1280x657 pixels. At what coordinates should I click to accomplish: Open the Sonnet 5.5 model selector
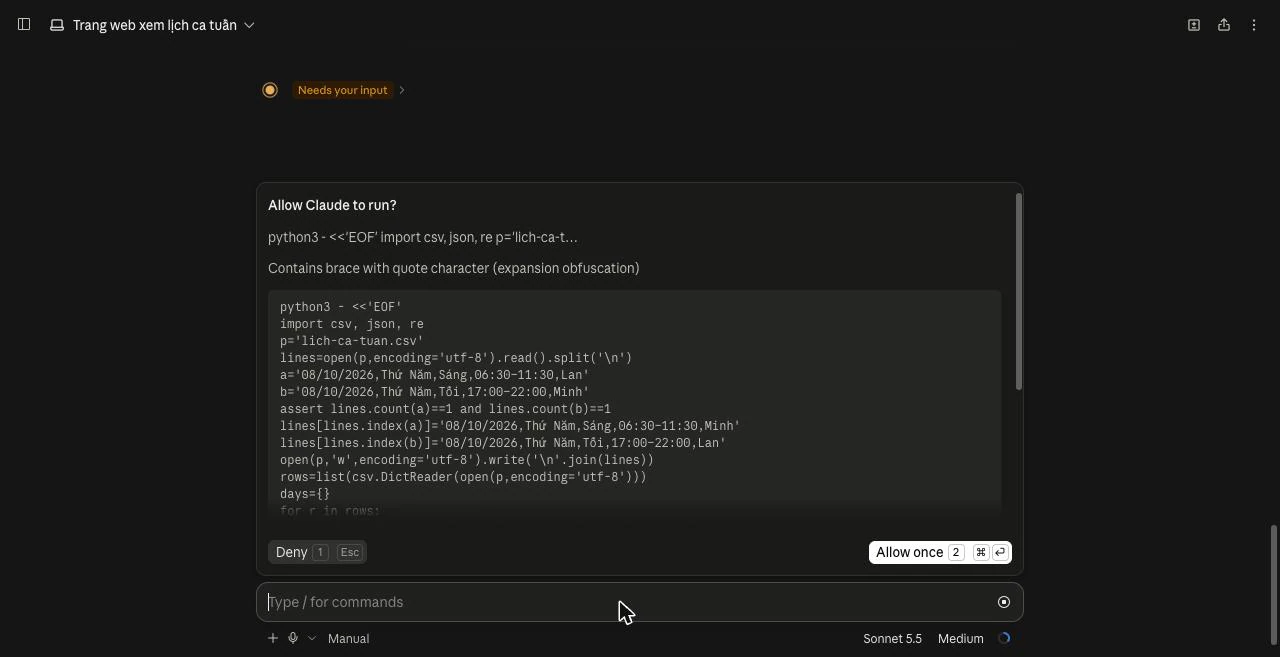(x=892, y=638)
